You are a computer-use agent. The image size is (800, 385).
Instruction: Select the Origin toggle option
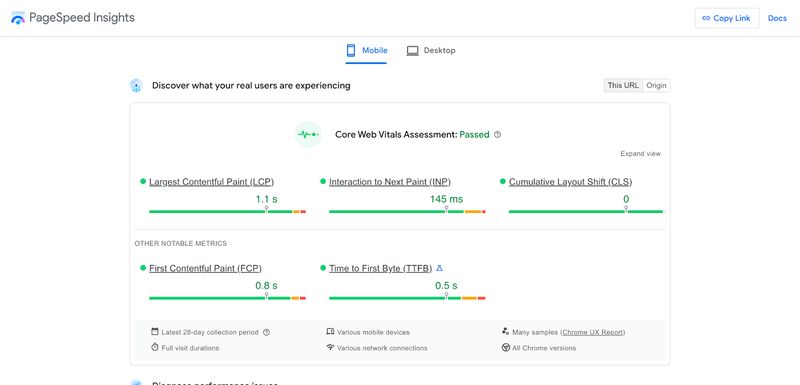(x=656, y=85)
